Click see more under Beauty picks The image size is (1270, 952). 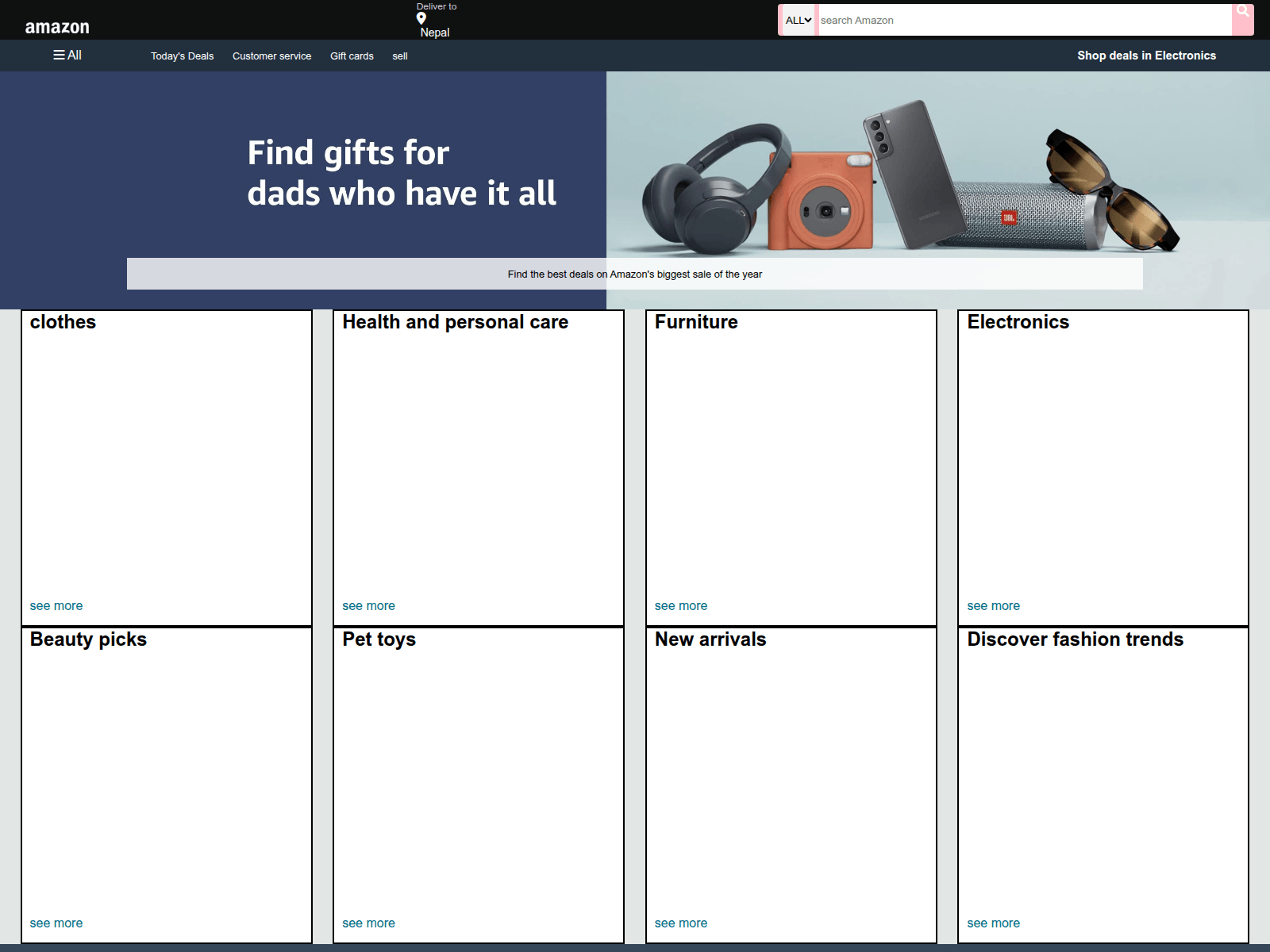click(x=56, y=923)
